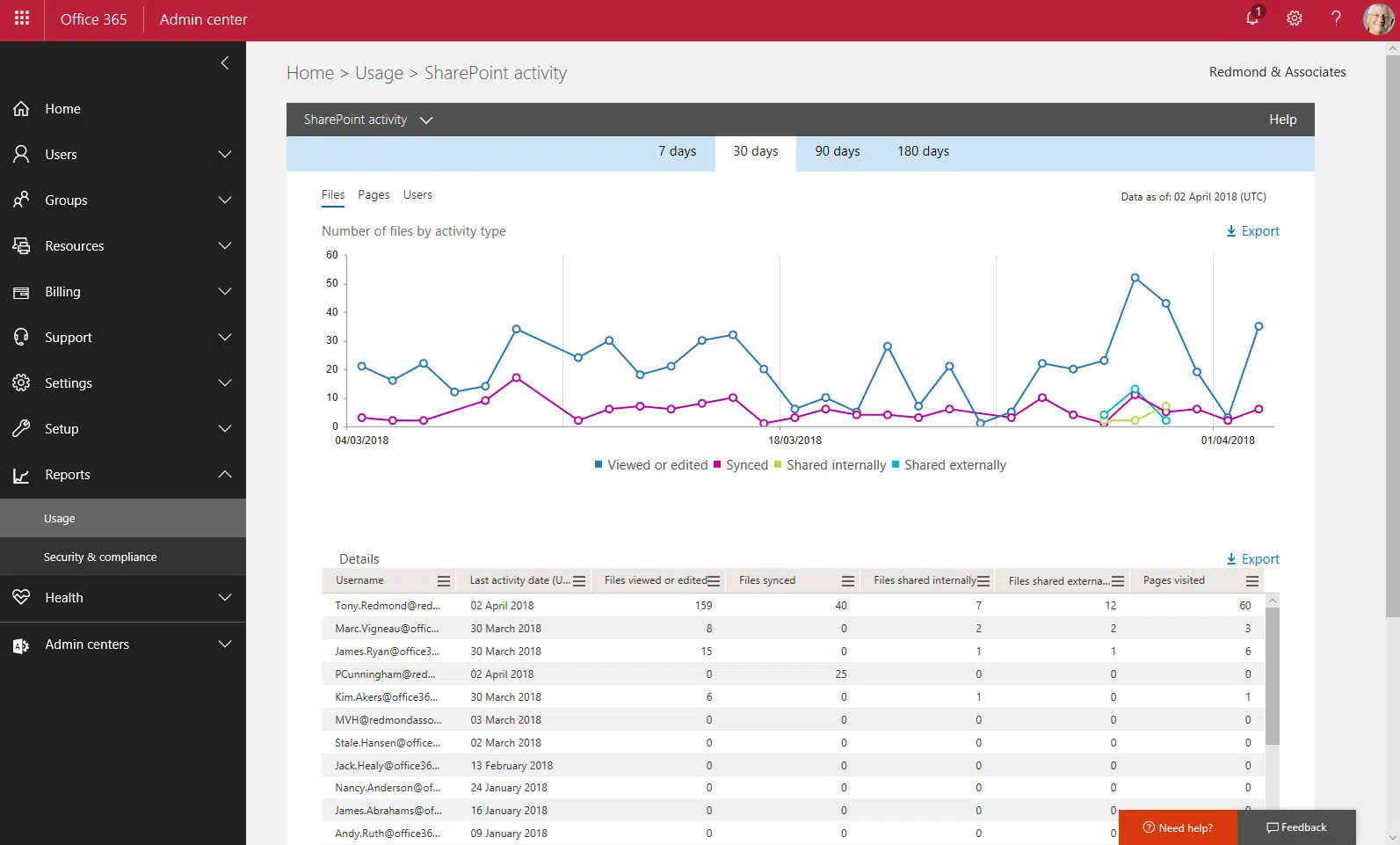
Task: Open the user profile avatar
Action: point(1378,18)
